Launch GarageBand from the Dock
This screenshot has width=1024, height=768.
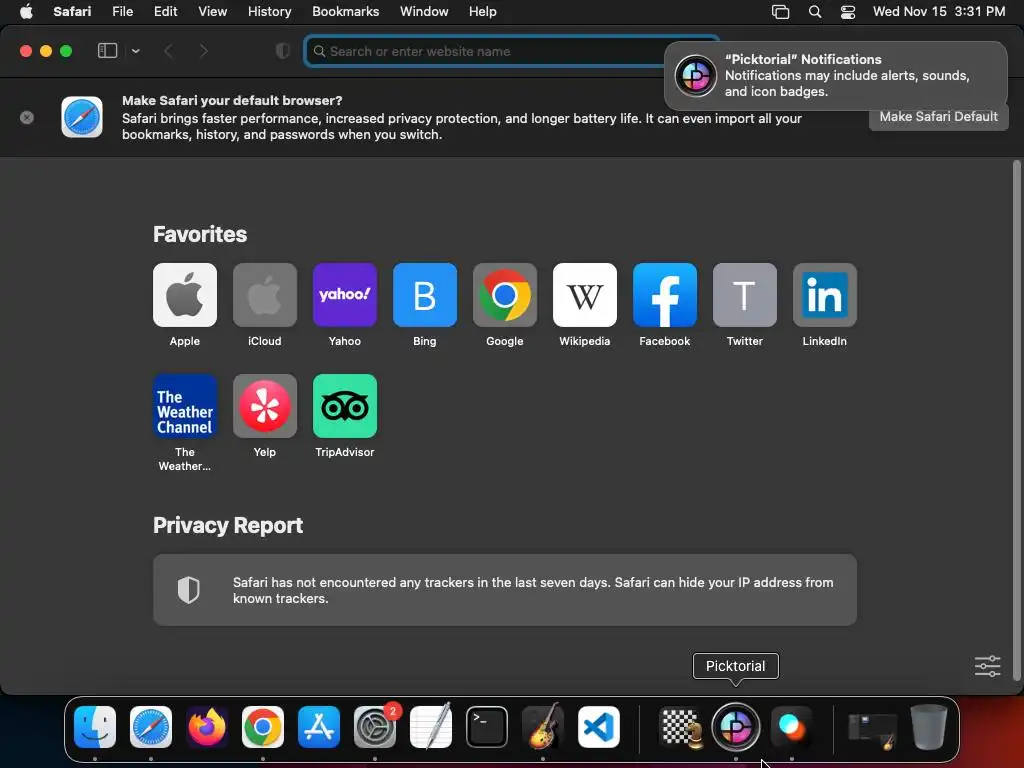point(543,727)
